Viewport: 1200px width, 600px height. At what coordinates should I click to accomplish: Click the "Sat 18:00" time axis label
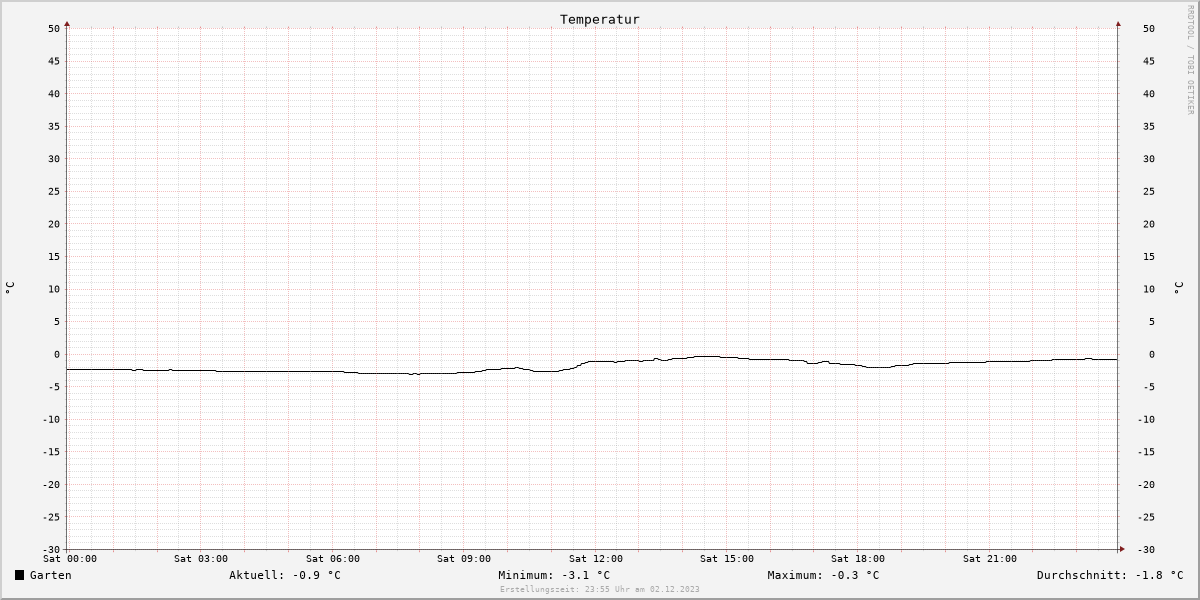[858, 559]
